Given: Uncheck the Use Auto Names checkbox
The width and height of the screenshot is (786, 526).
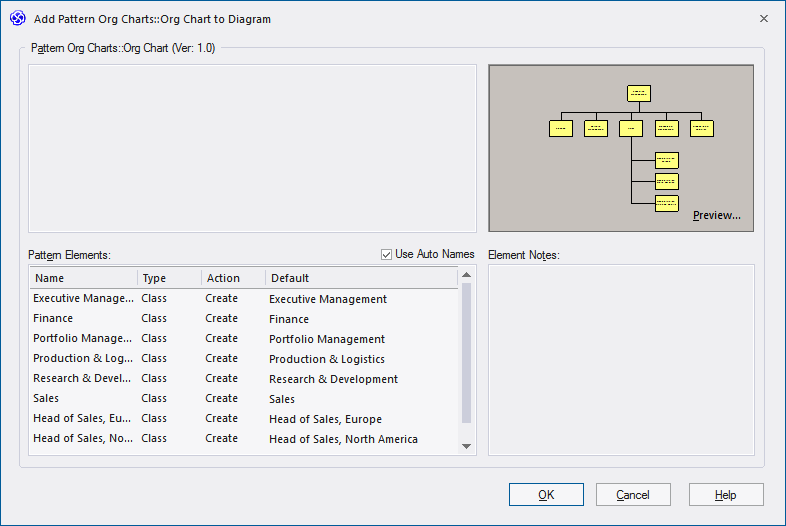Looking at the screenshot, I should point(387,254).
